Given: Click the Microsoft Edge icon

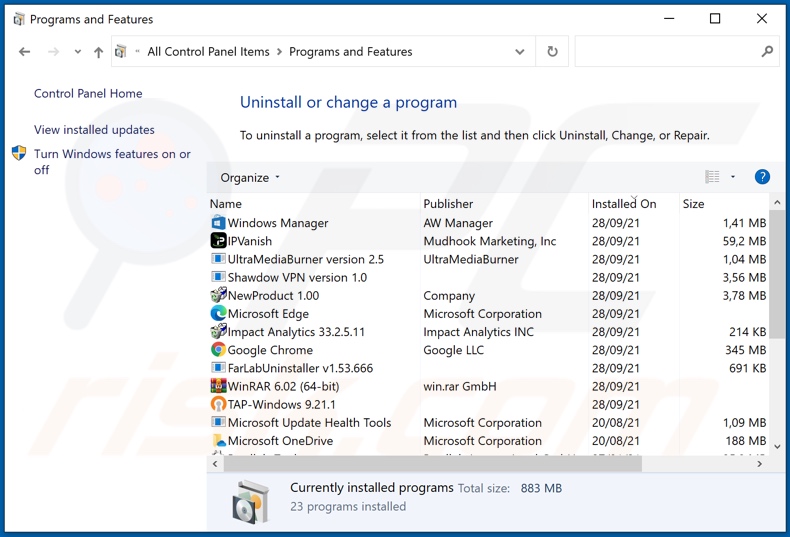Looking at the screenshot, I should tap(218, 313).
